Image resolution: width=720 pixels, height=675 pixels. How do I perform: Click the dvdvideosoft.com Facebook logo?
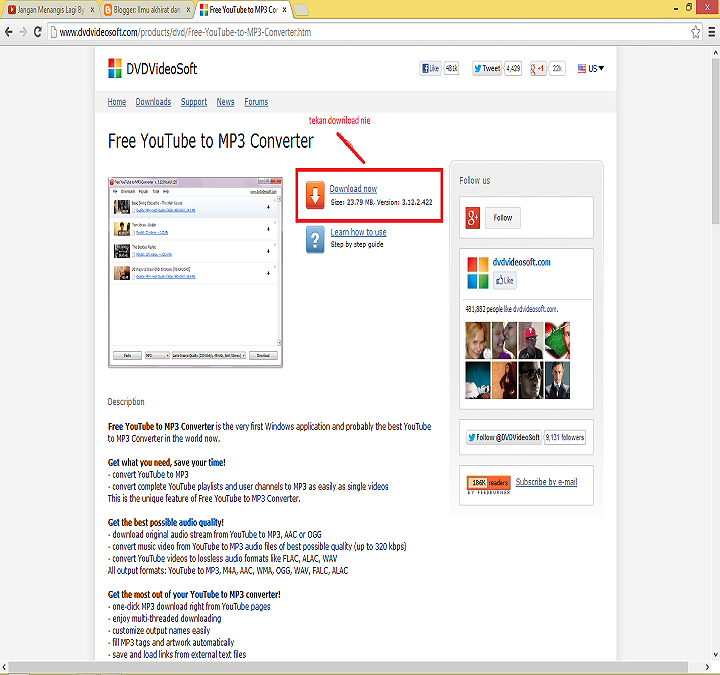pyautogui.click(x=478, y=273)
